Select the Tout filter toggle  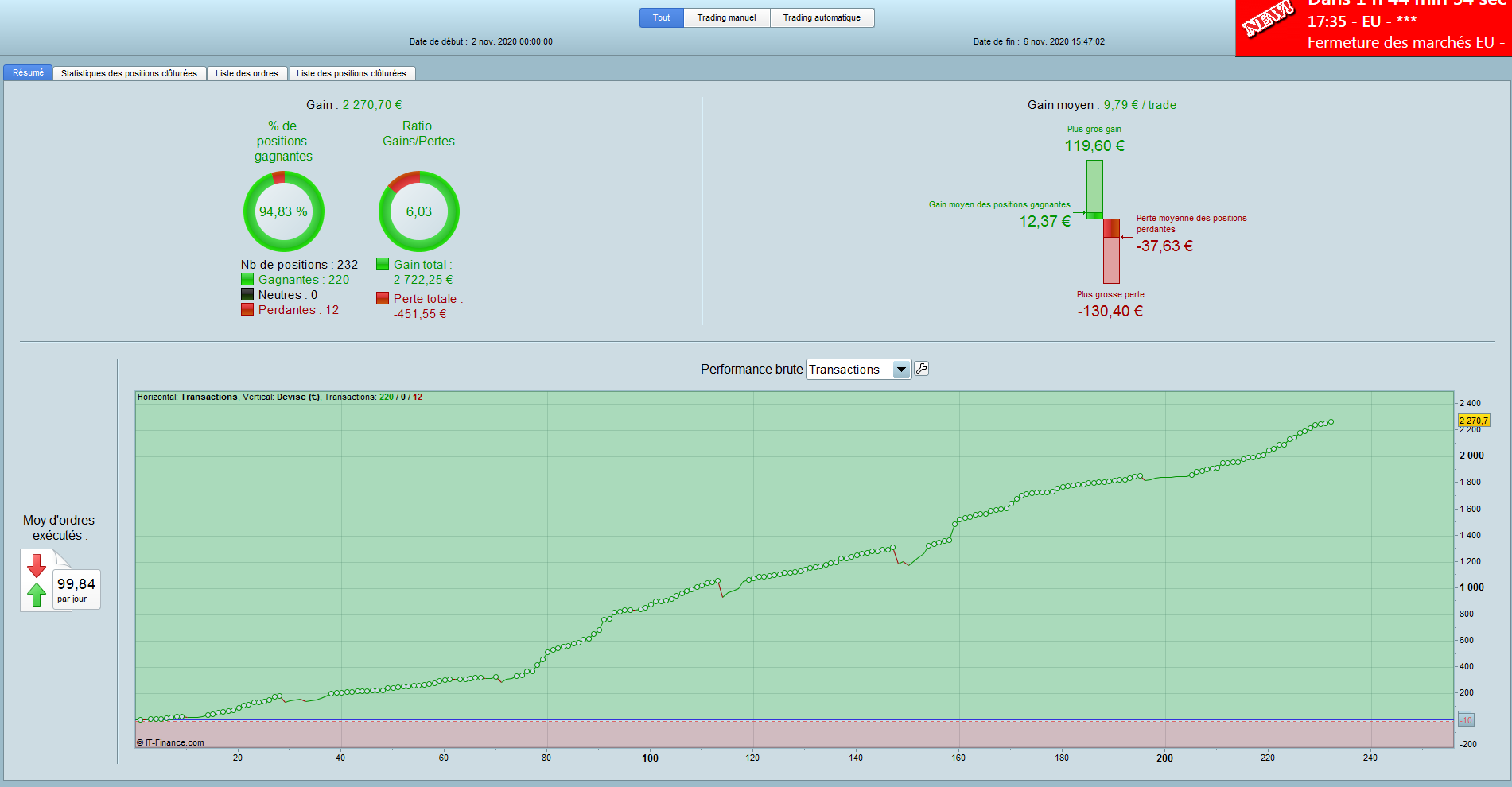[x=662, y=17]
